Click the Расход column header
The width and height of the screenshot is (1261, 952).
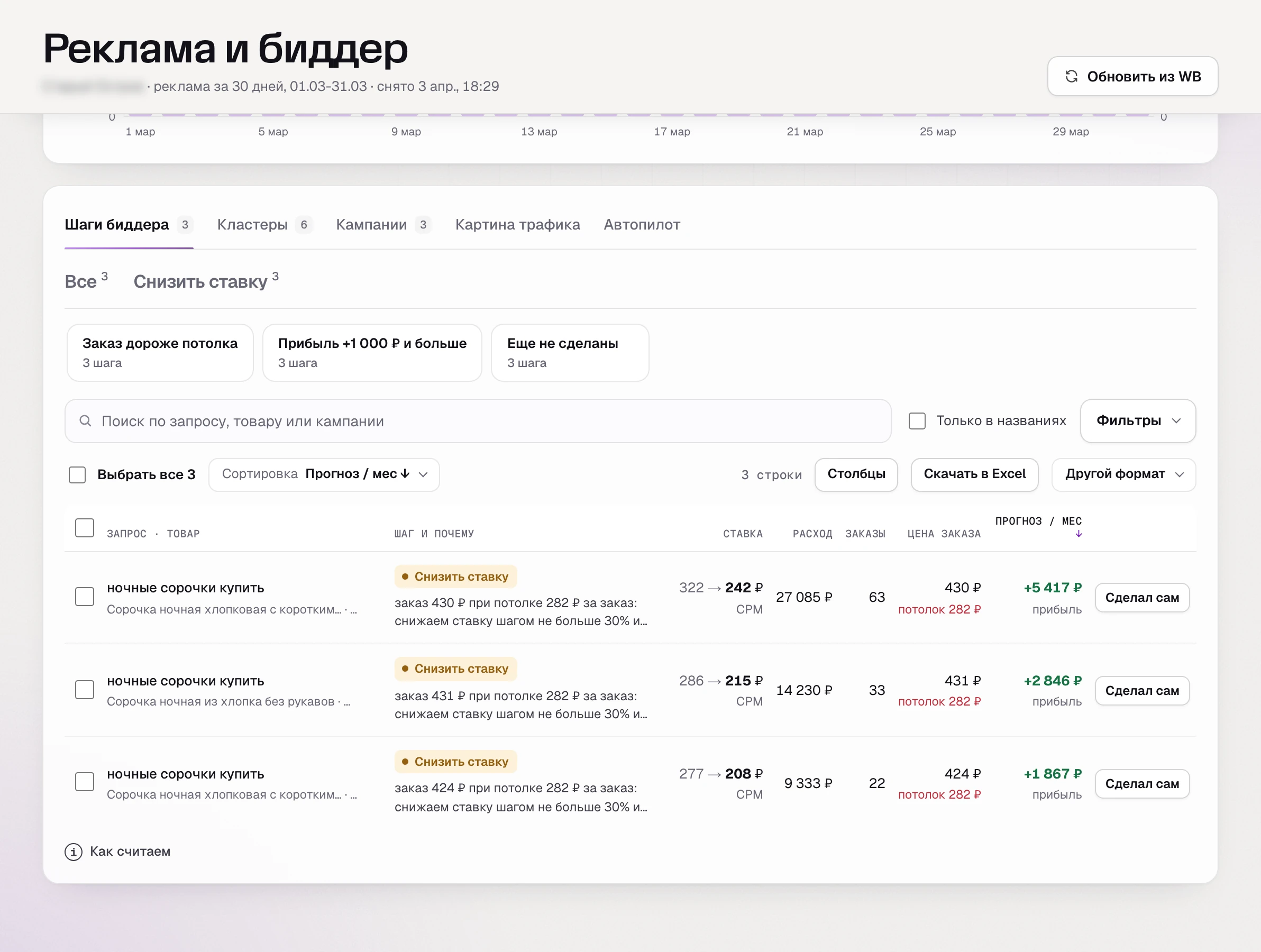[x=812, y=534]
